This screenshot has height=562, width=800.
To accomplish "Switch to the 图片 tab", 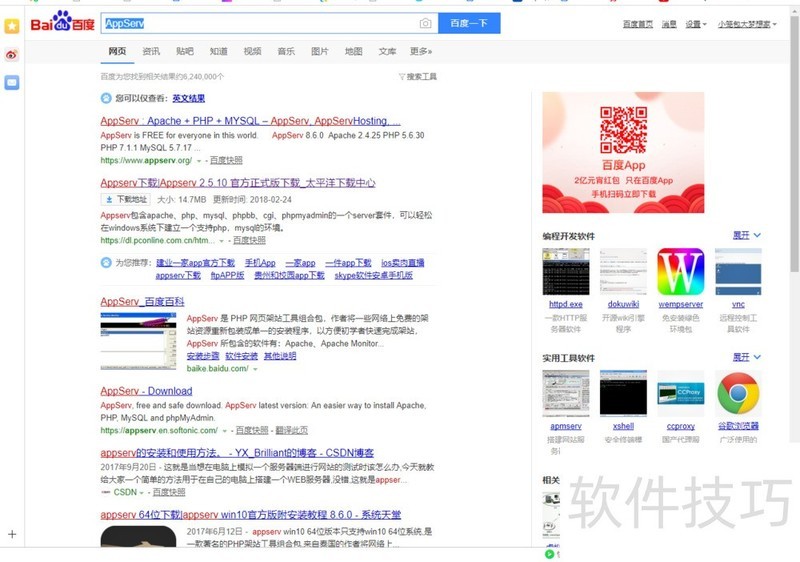I will click(319, 52).
